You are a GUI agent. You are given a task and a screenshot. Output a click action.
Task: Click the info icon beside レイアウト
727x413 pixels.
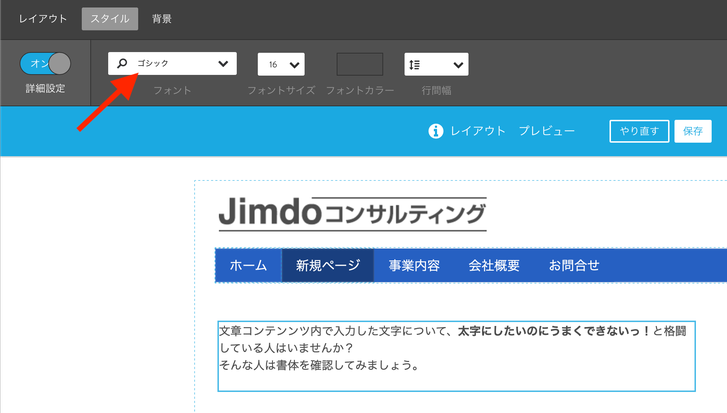pos(435,131)
